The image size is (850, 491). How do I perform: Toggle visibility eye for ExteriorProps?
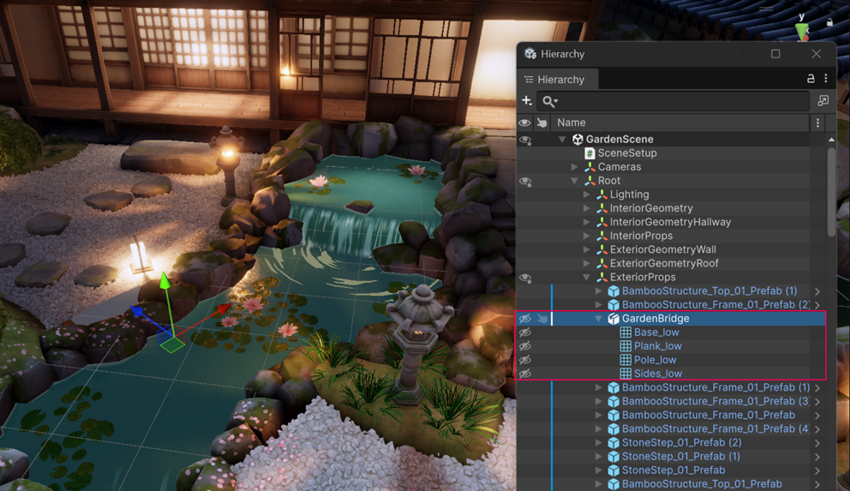pyautogui.click(x=525, y=278)
